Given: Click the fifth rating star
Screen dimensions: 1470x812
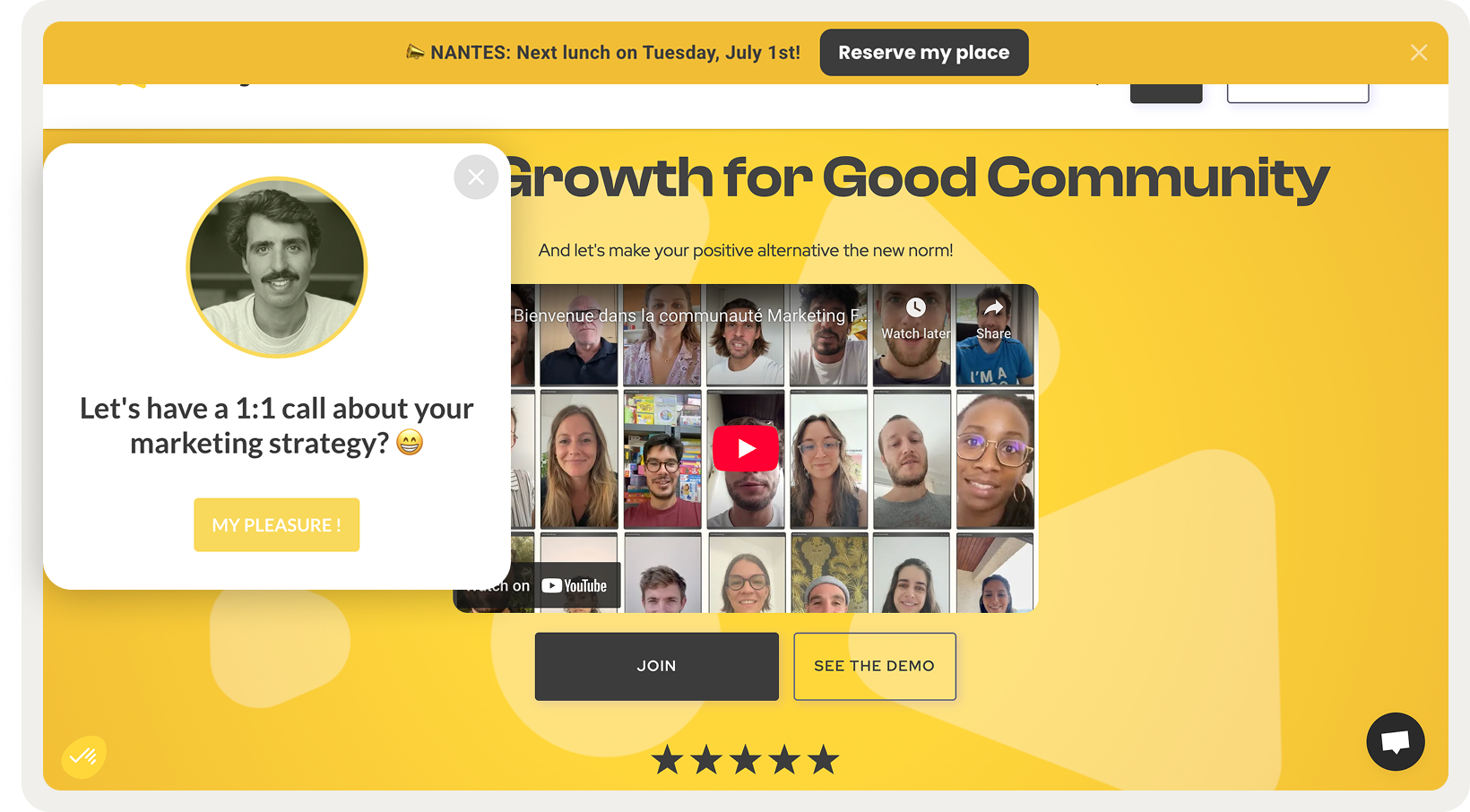Looking at the screenshot, I should (x=823, y=760).
